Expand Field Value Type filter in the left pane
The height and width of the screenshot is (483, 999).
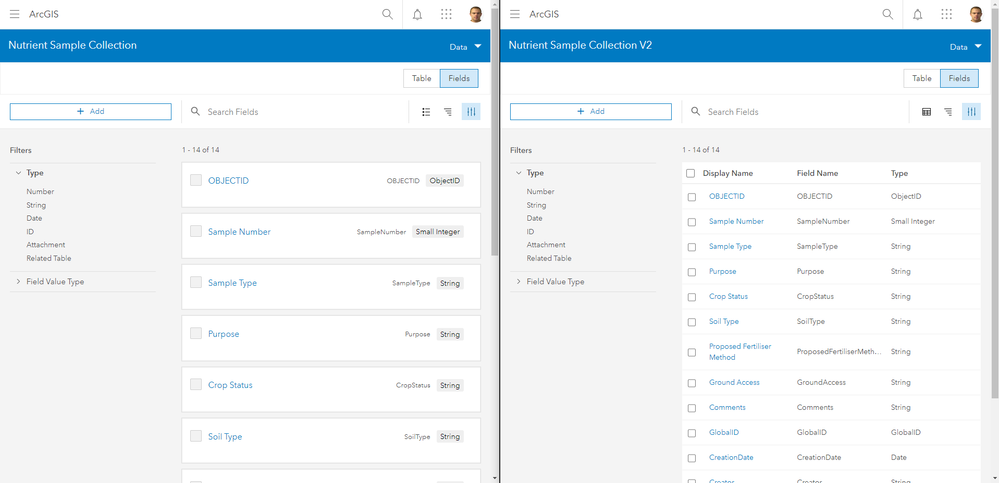[19, 282]
